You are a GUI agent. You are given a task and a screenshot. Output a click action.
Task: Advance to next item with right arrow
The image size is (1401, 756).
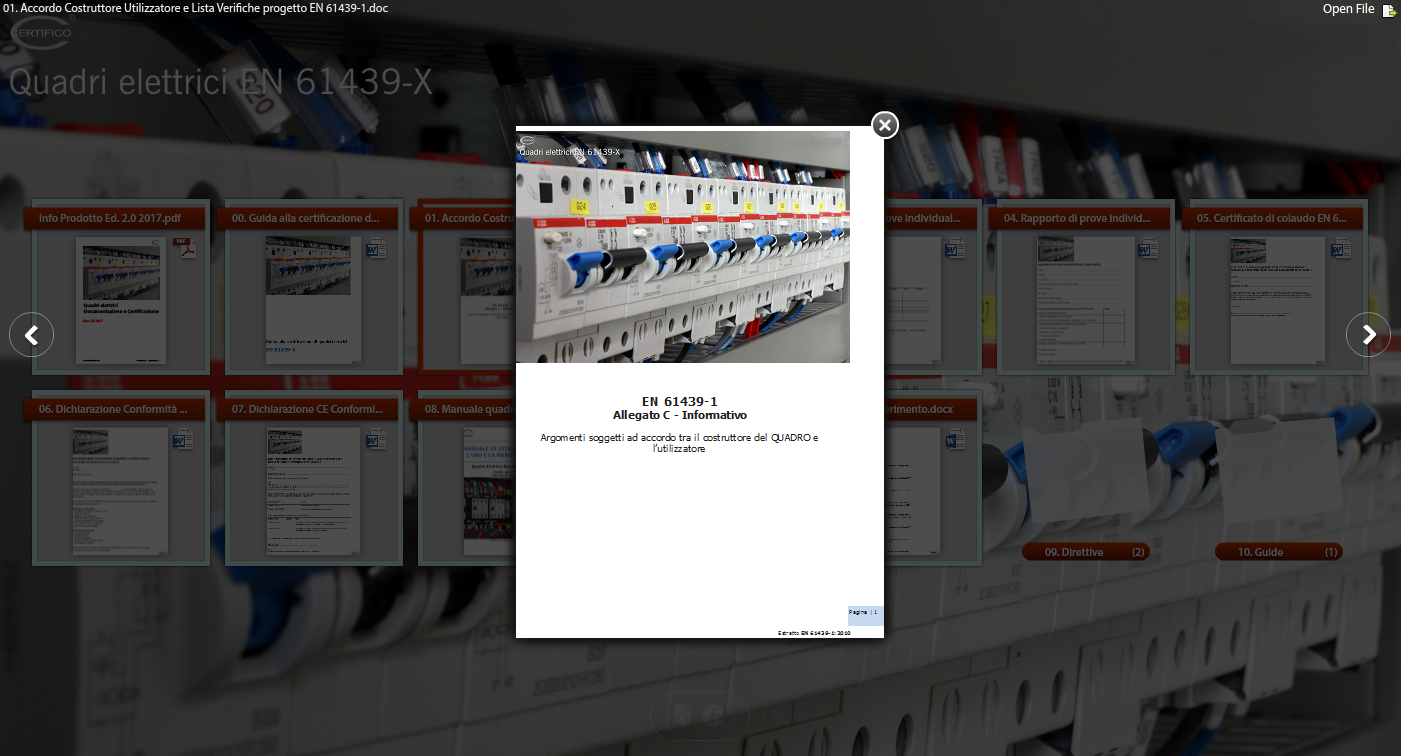click(x=1368, y=335)
